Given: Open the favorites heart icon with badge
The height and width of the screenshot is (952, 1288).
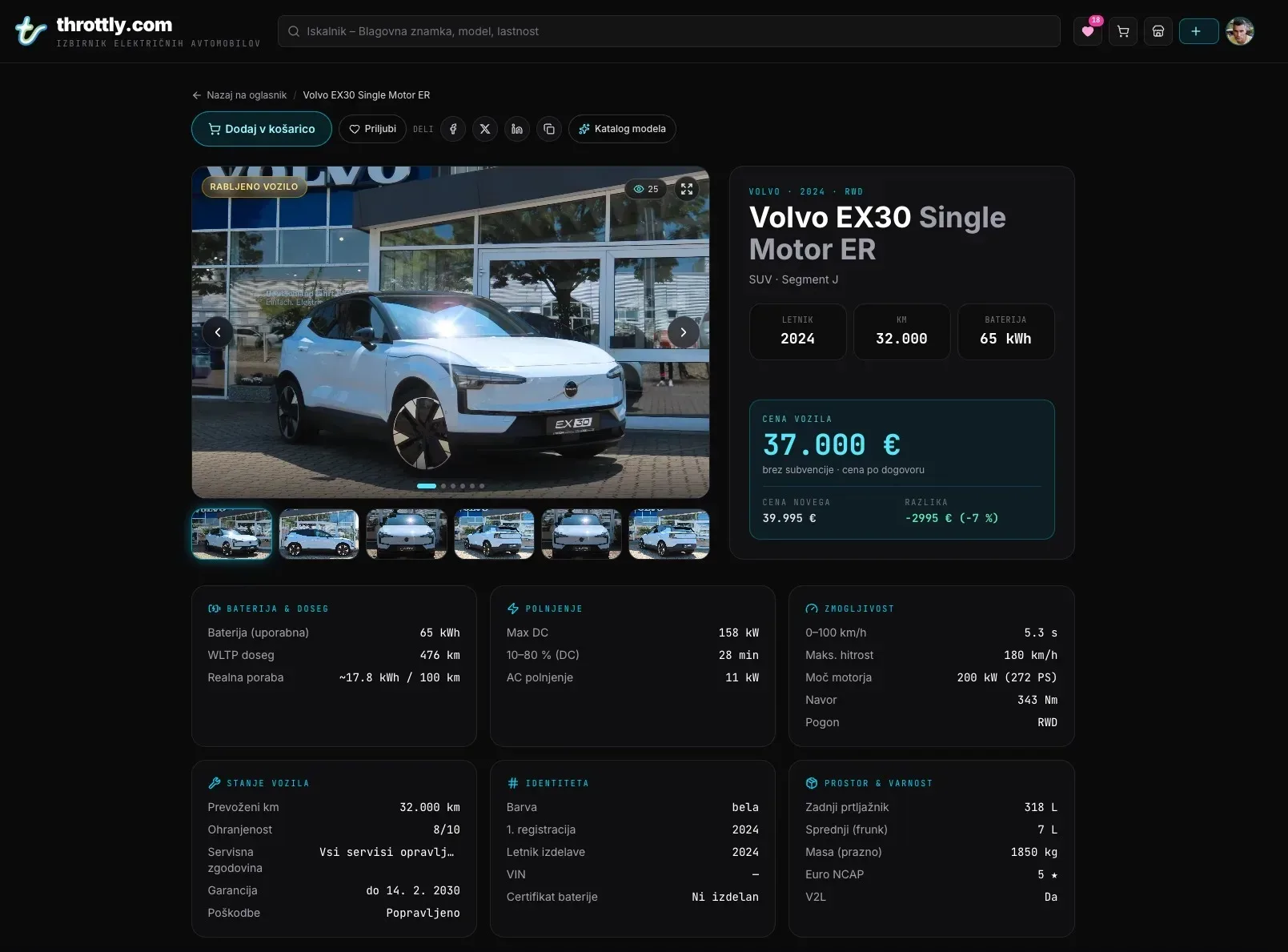Looking at the screenshot, I should [x=1087, y=31].
